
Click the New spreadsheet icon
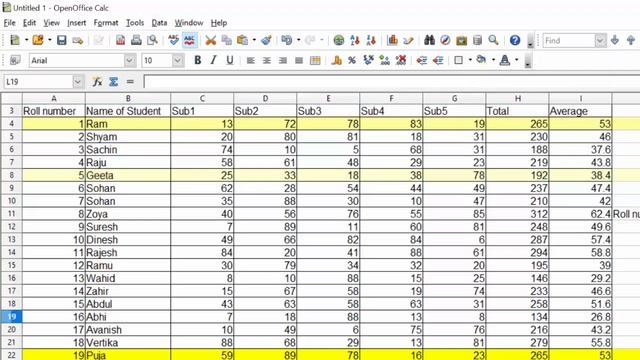point(15,40)
